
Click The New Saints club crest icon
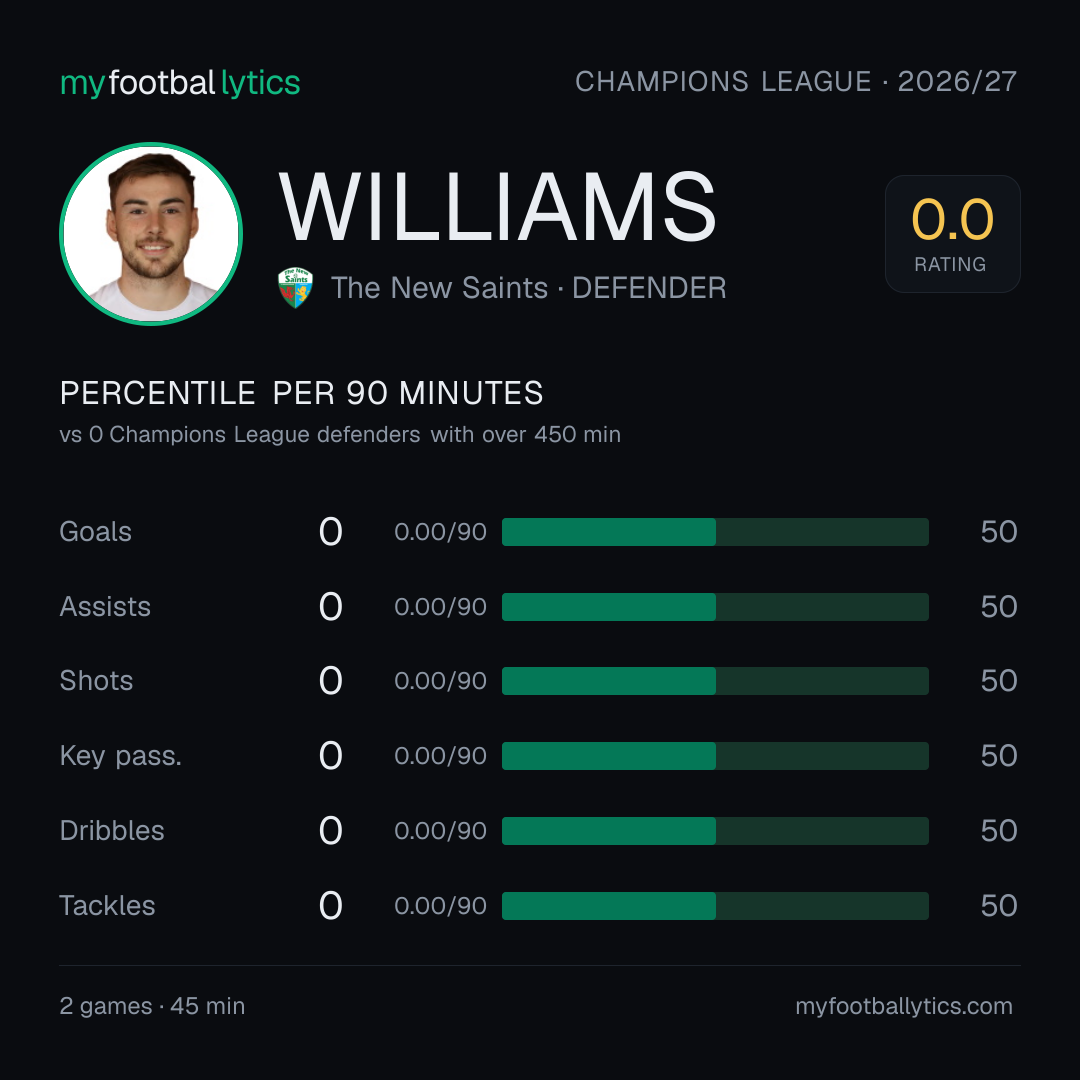[295, 287]
